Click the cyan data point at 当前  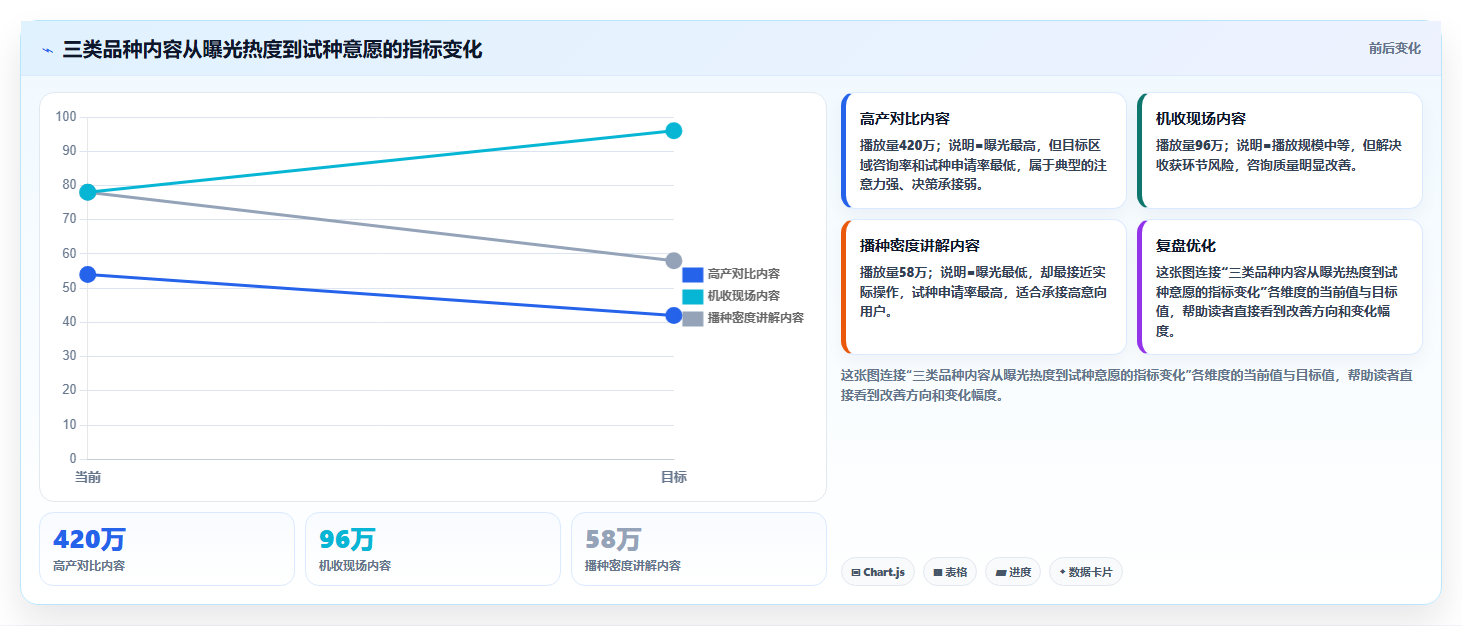click(x=88, y=192)
